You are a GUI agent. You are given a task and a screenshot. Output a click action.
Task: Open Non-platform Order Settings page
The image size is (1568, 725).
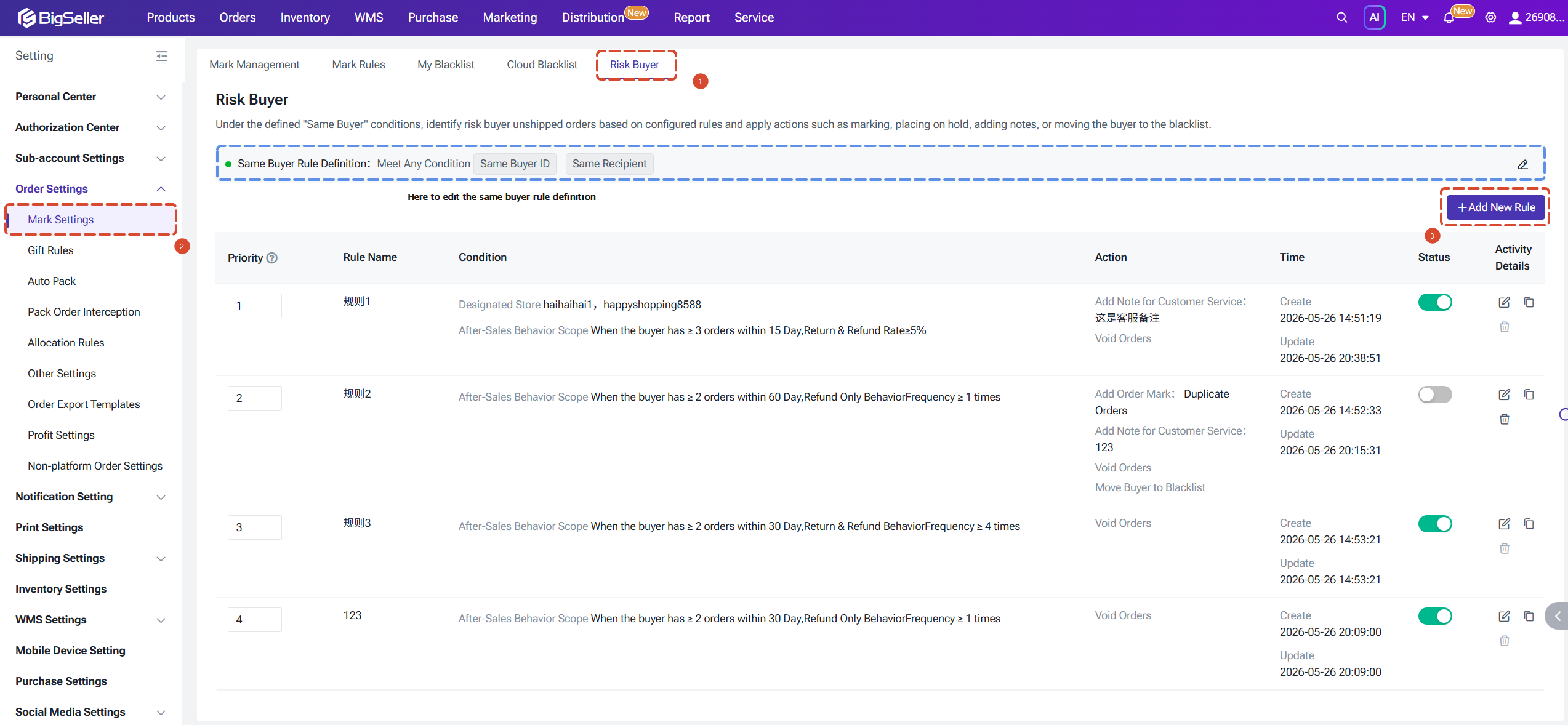pos(95,466)
